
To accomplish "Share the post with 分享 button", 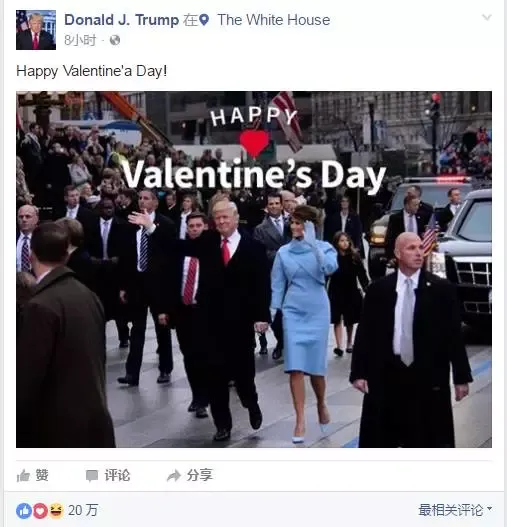I will (x=190, y=476).
